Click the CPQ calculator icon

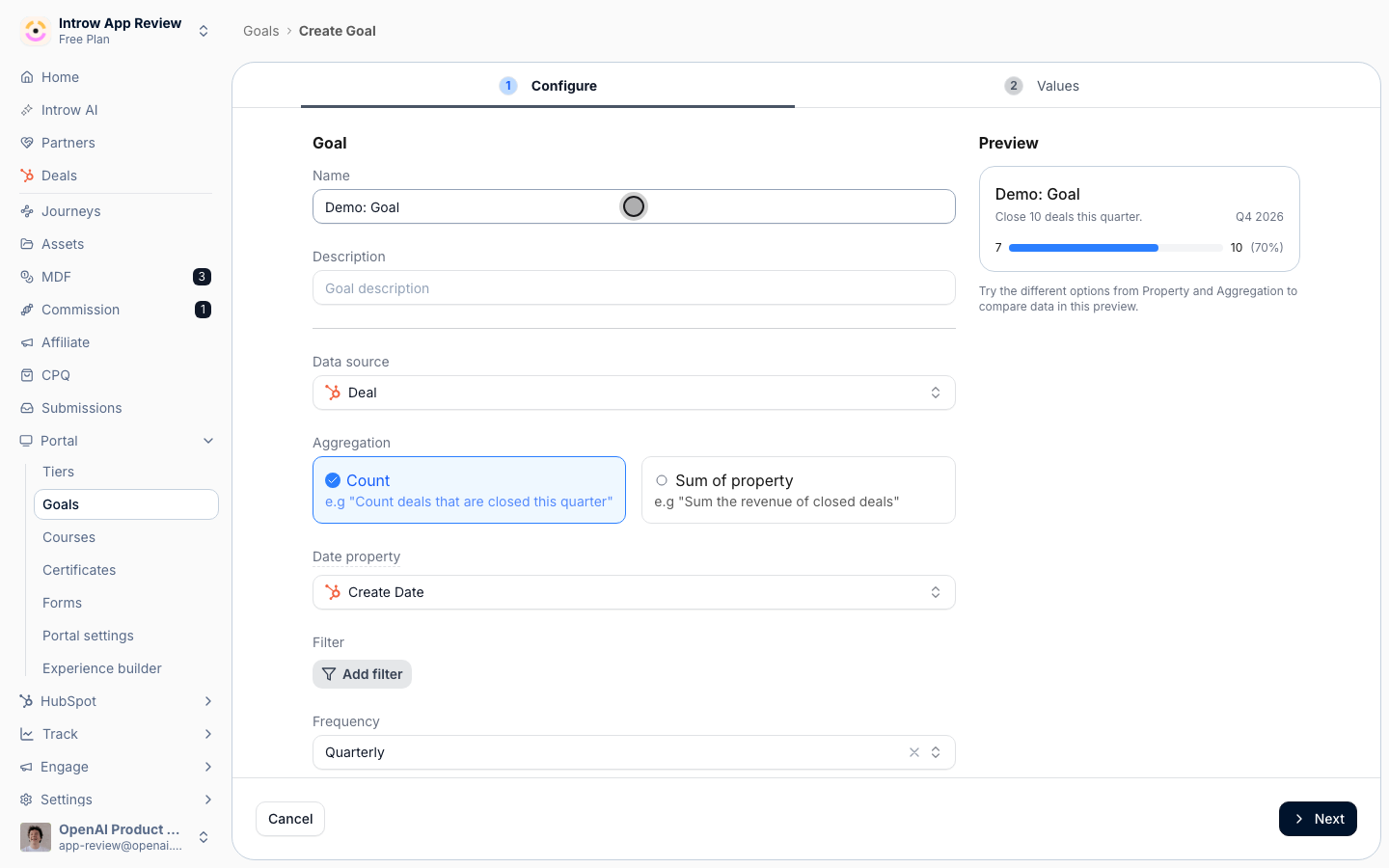pos(27,375)
